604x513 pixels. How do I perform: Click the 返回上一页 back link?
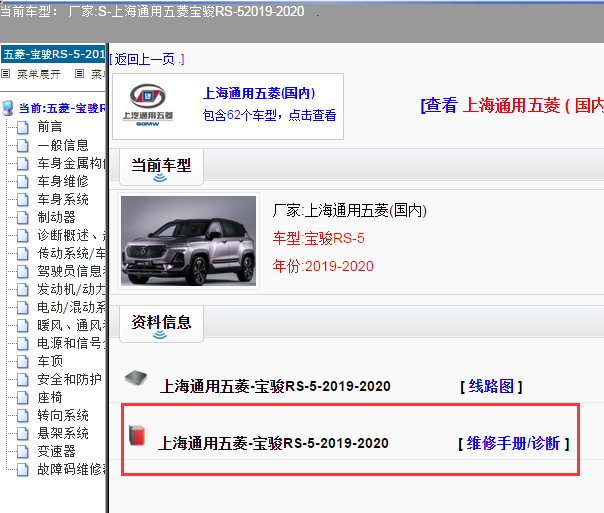tap(147, 59)
